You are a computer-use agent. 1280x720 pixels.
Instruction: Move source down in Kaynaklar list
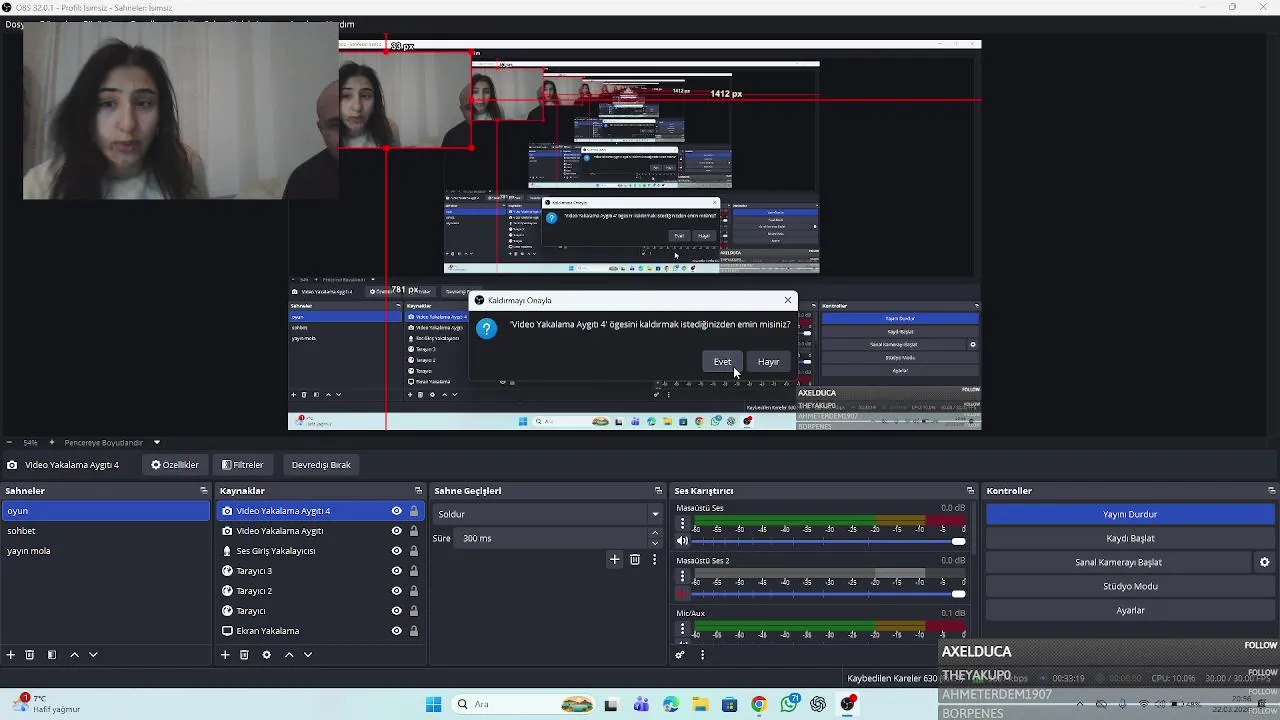click(x=308, y=655)
